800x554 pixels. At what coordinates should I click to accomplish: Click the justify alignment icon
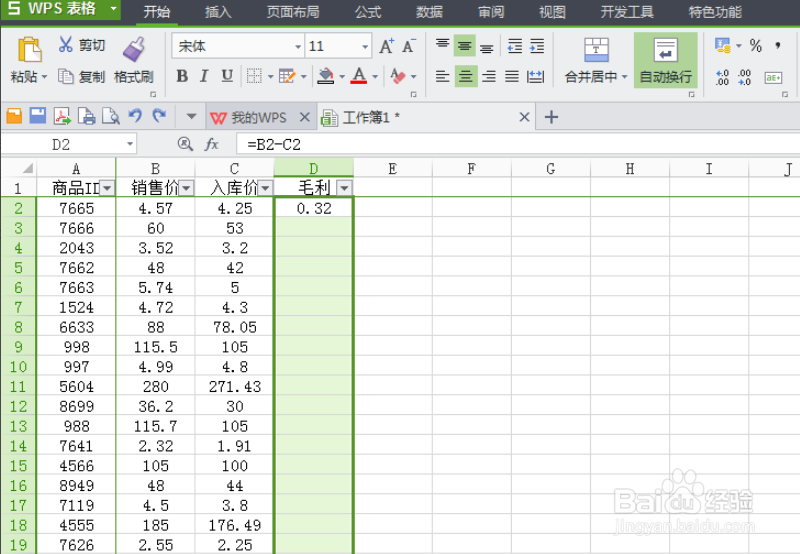click(x=512, y=77)
